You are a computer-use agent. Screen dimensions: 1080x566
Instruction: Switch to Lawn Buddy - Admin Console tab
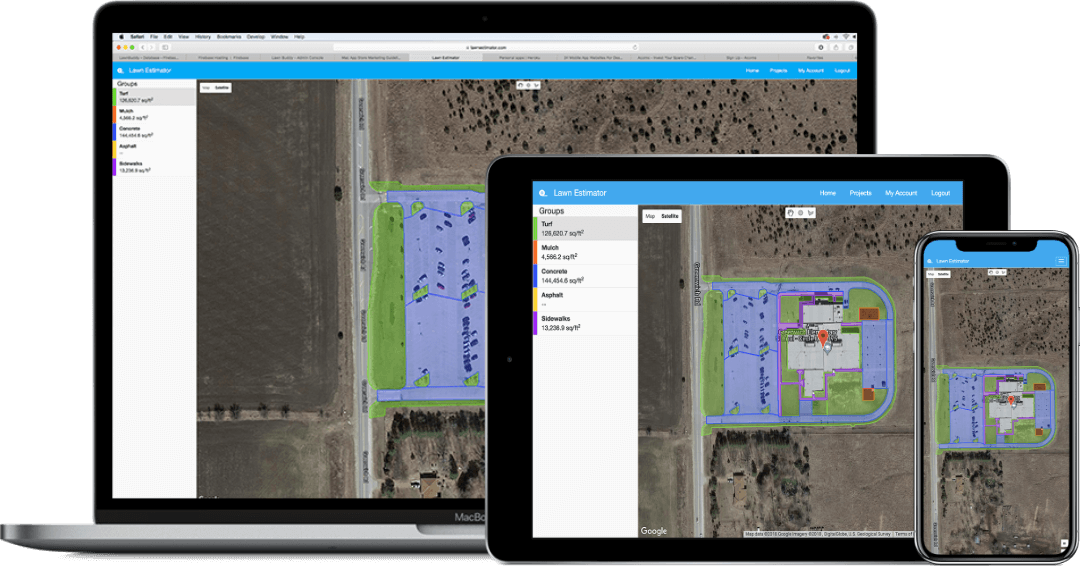(x=297, y=58)
